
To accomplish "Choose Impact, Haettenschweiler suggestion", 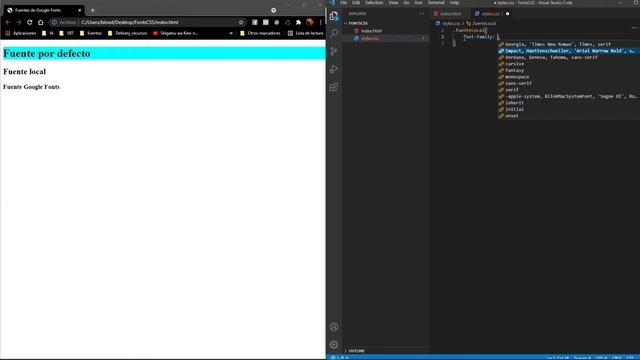I will (x=569, y=51).
